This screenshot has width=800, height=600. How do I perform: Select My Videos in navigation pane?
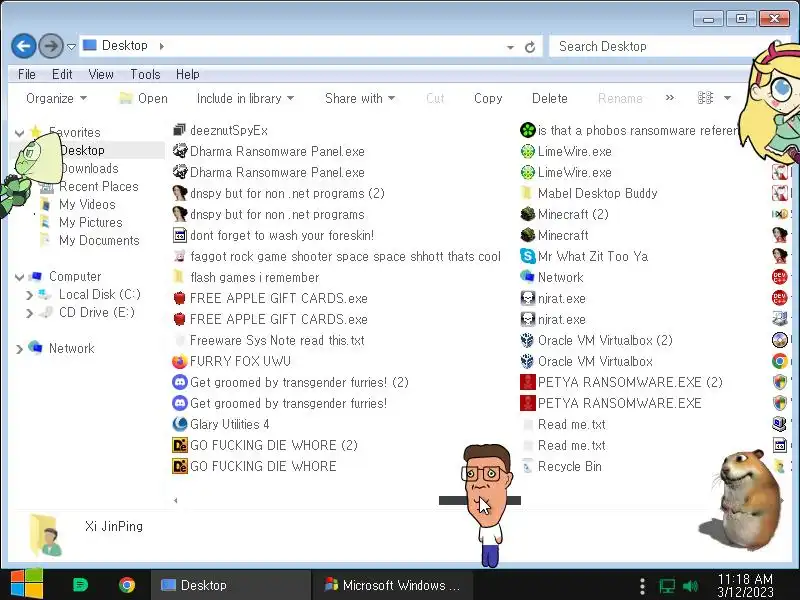click(x=87, y=204)
